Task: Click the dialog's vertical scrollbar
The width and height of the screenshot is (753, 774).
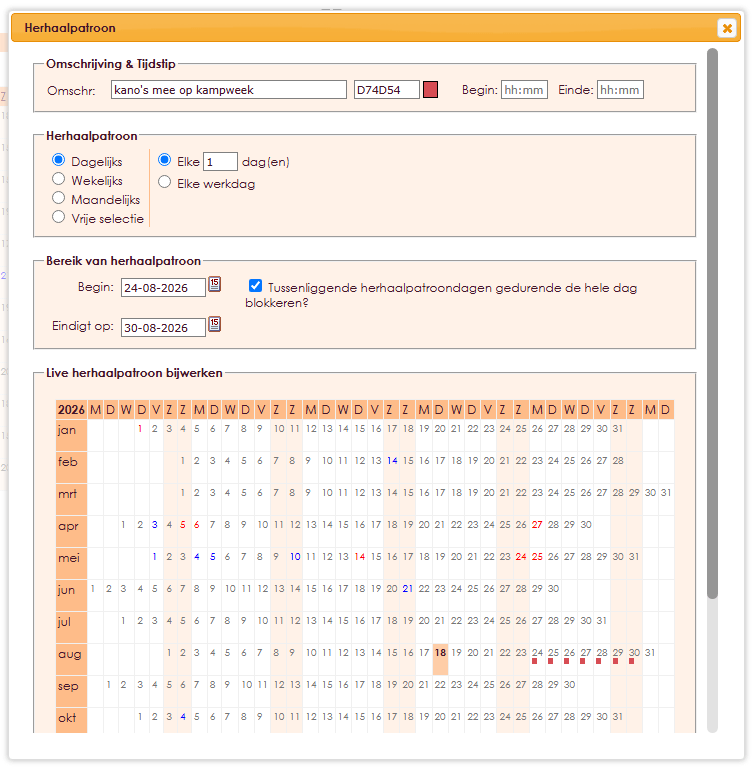Action: click(712, 323)
